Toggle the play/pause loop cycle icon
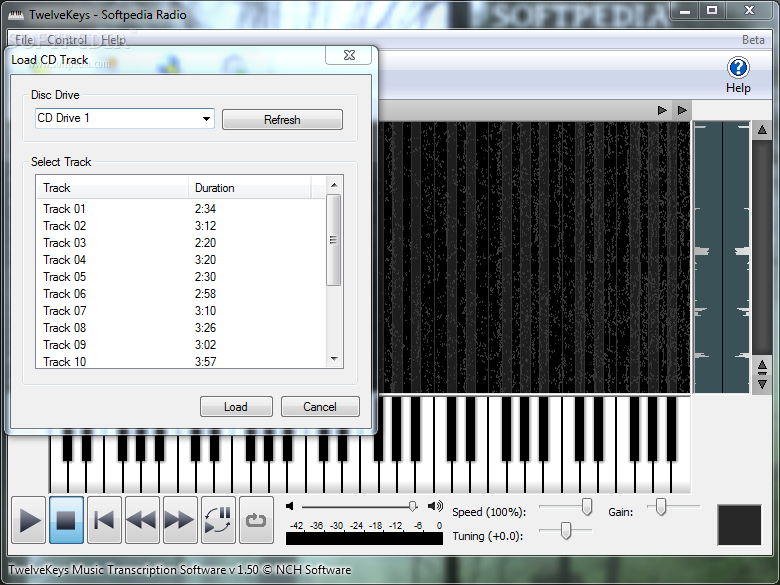780x585 pixels. point(218,520)
